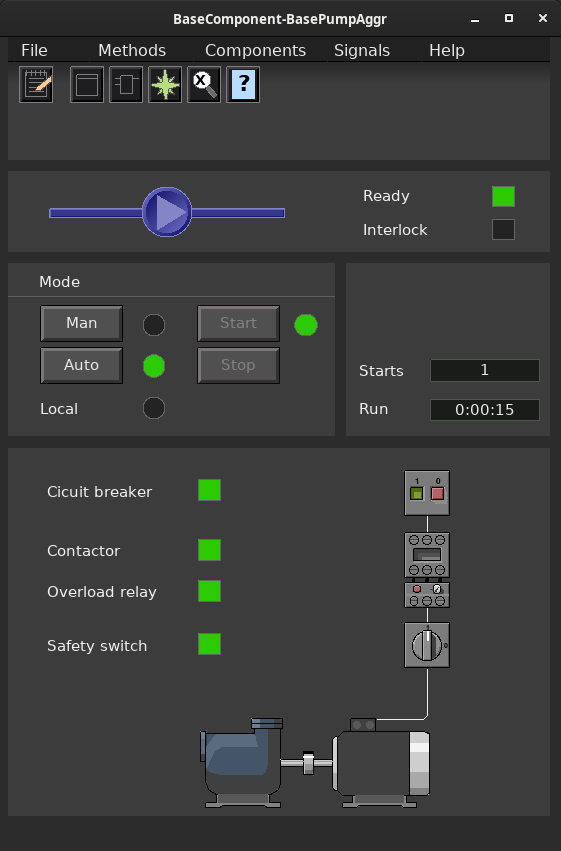This screenshot has width=561, height=851.
Task: Open the notepad note icon in toolbar
Action: (36, 85)
